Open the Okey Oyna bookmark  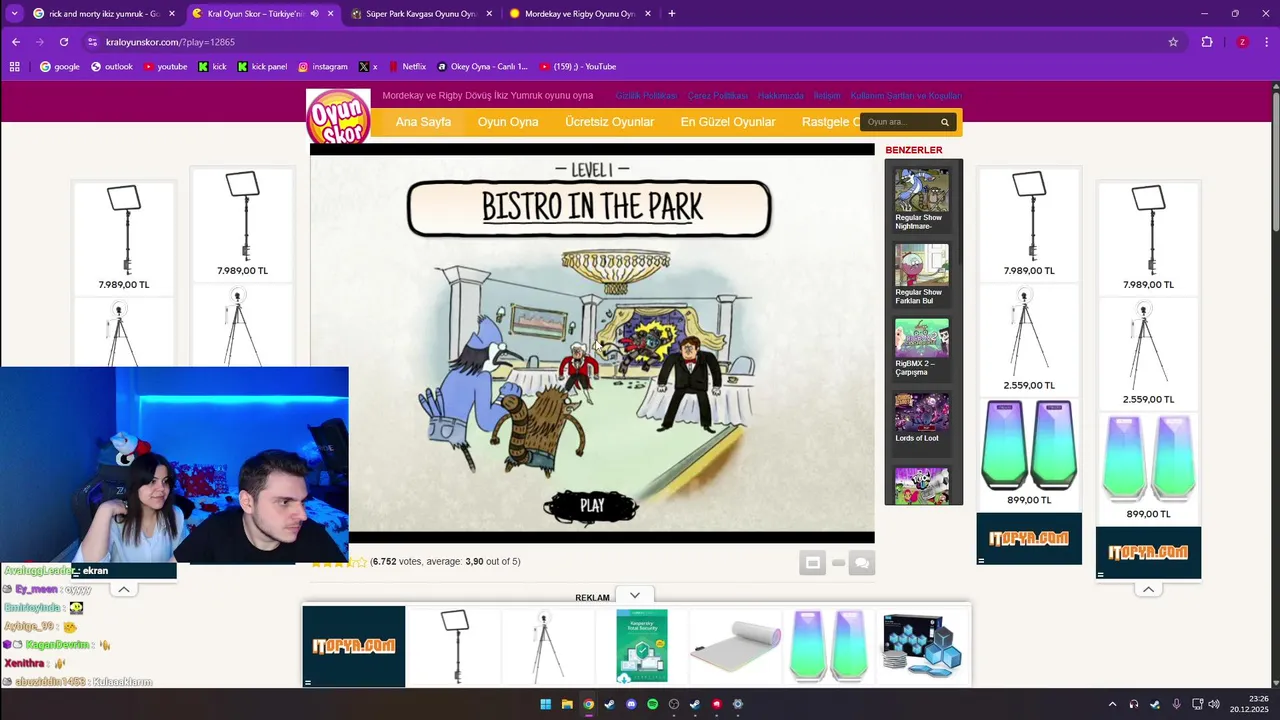click(x=482, y=67)
